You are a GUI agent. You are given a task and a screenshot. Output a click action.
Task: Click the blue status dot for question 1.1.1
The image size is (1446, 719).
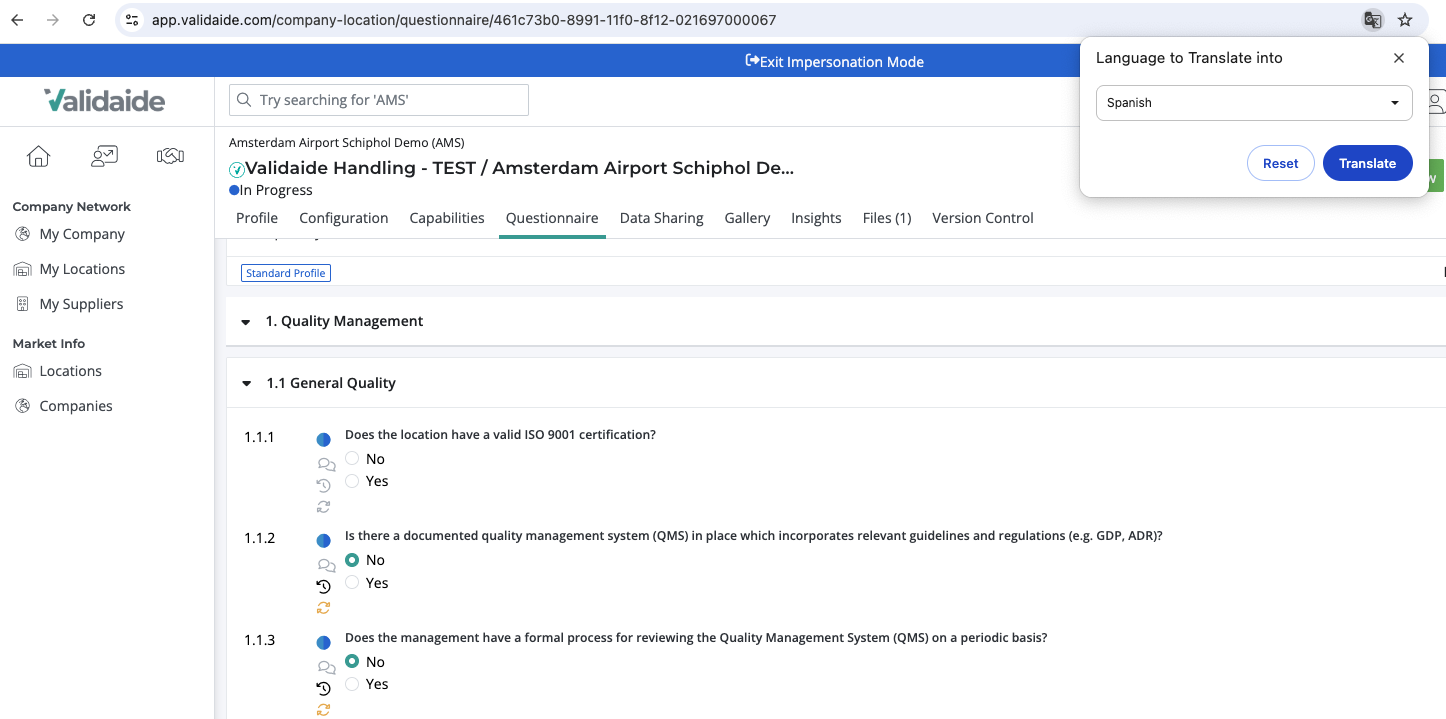point(323,440)
